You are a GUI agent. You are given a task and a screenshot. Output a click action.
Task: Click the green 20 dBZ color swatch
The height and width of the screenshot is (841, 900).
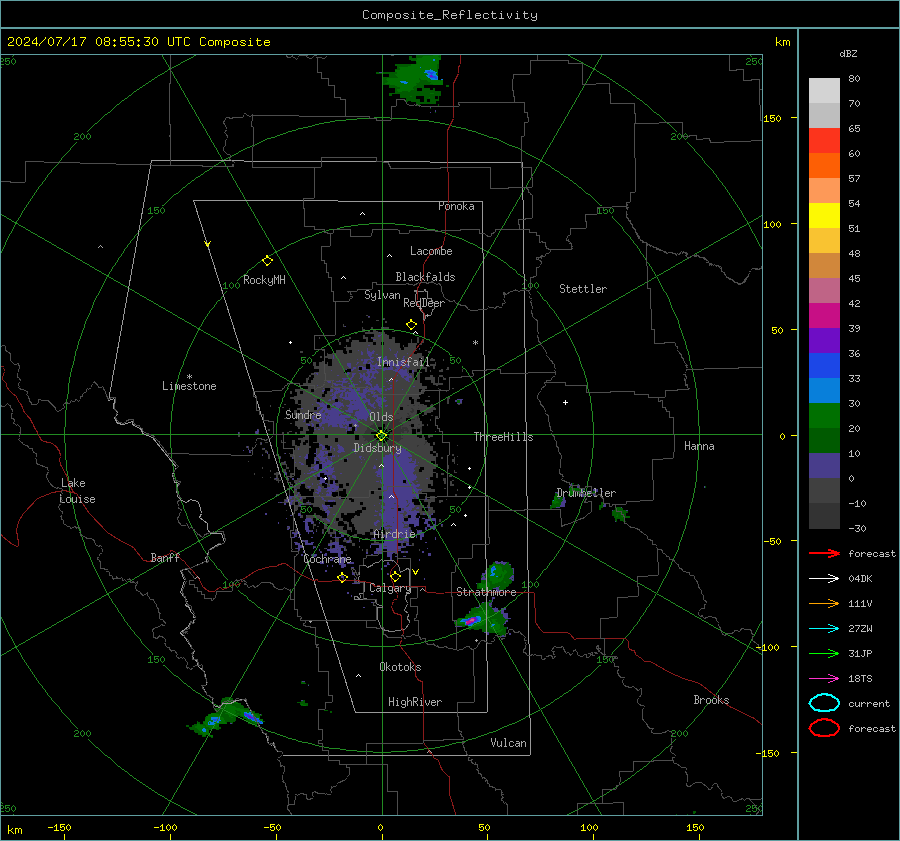pyautogui.click(x=824, y=416)
